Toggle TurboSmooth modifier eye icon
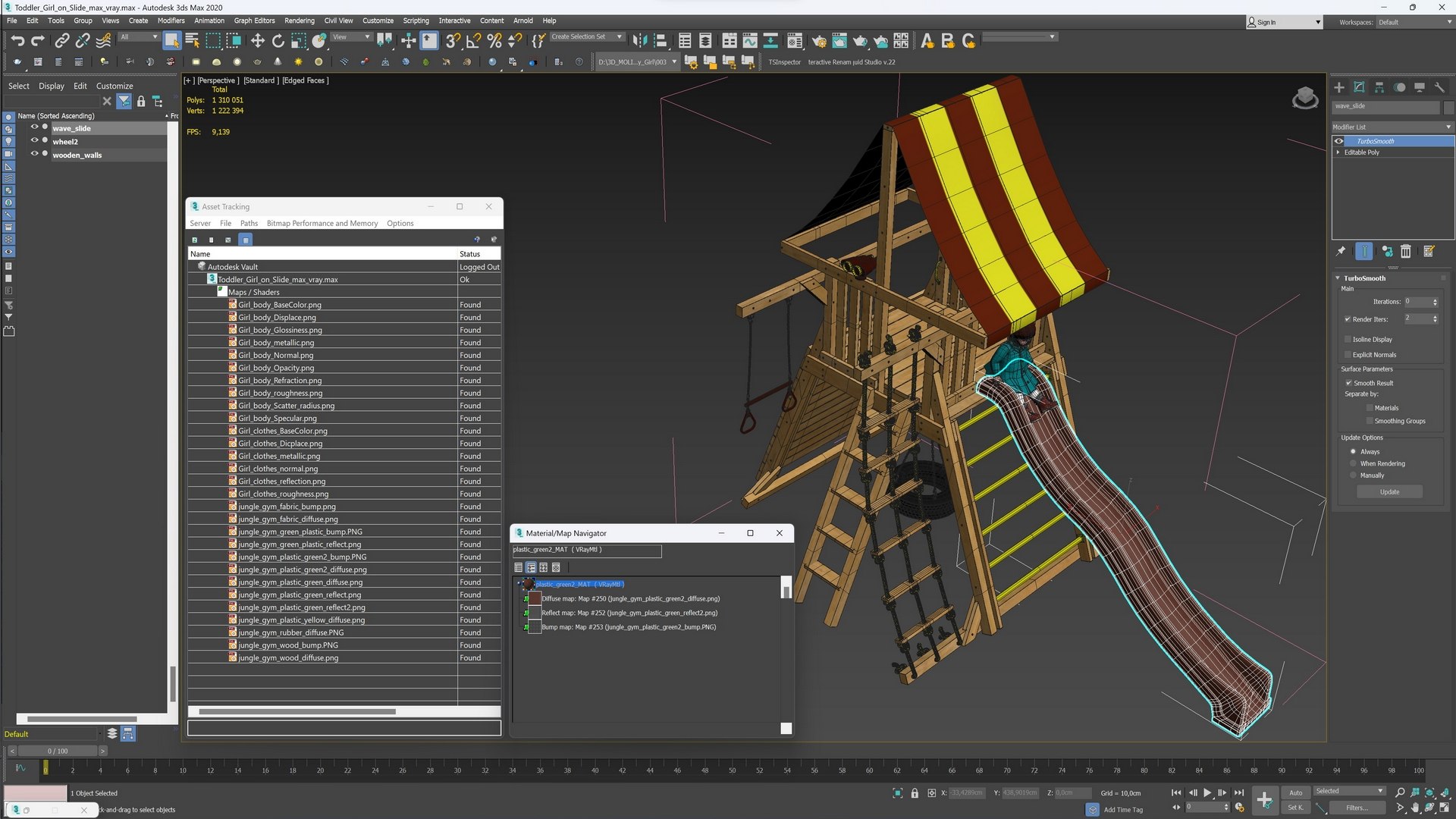The image size is (1456, 819). 1339,141
